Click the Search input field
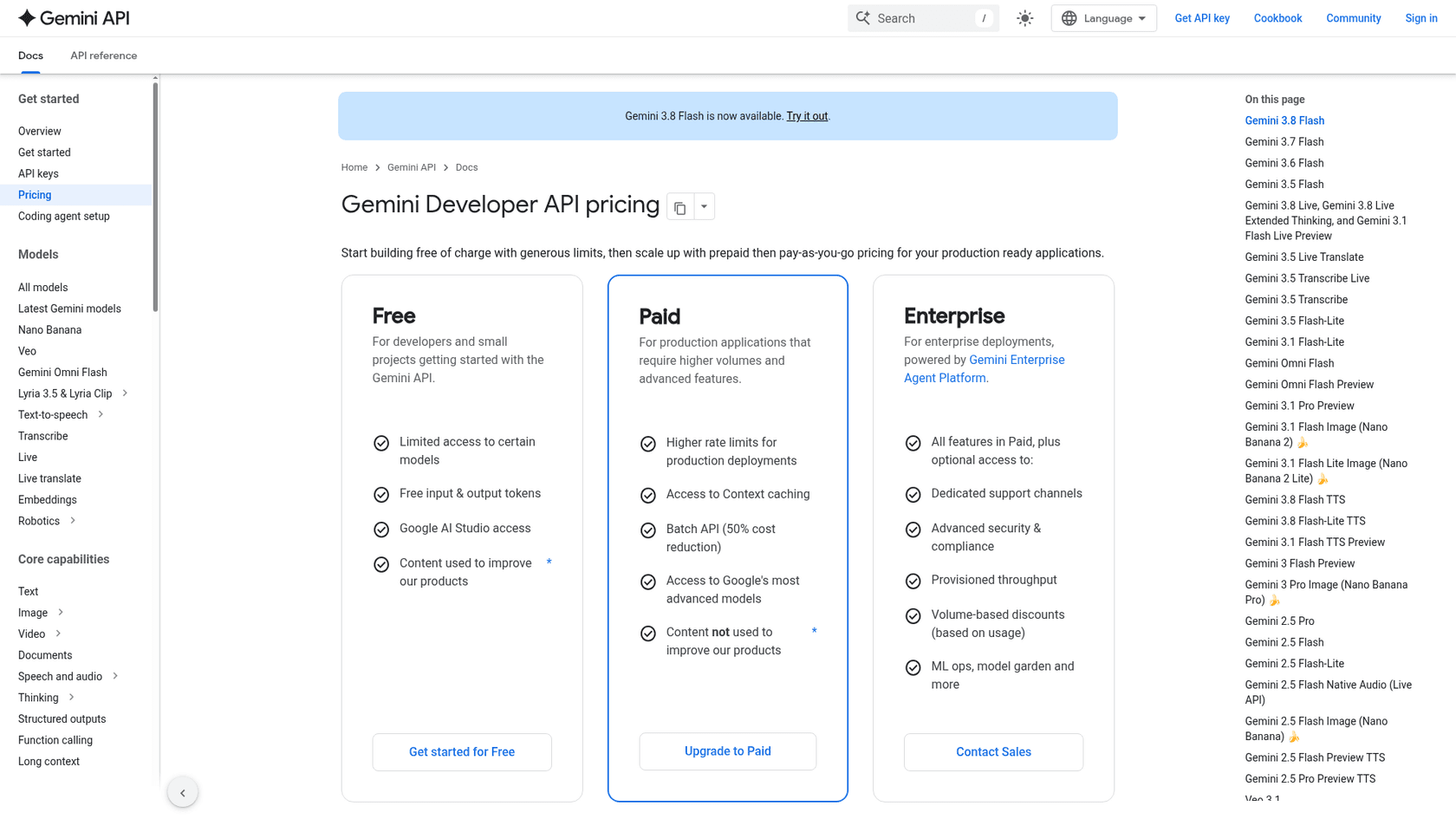The image size is (1456, 819). click(923, 18)
